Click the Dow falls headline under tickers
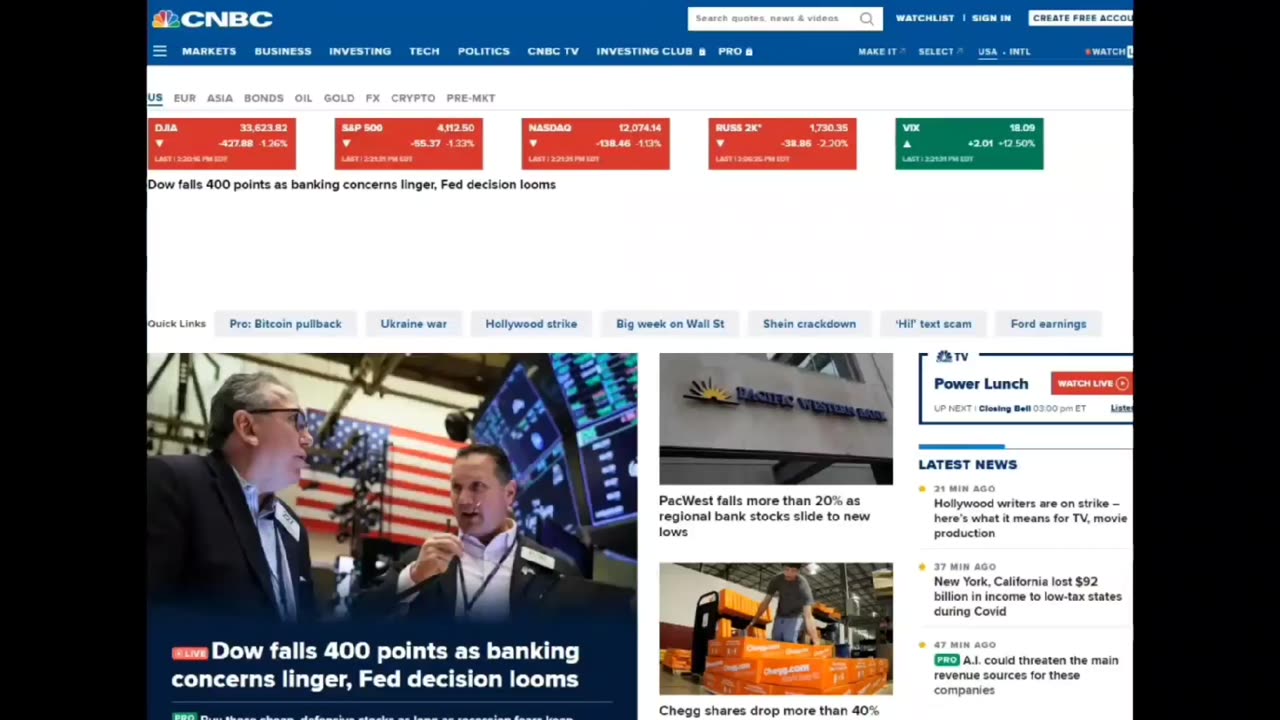 coord(352,185)
